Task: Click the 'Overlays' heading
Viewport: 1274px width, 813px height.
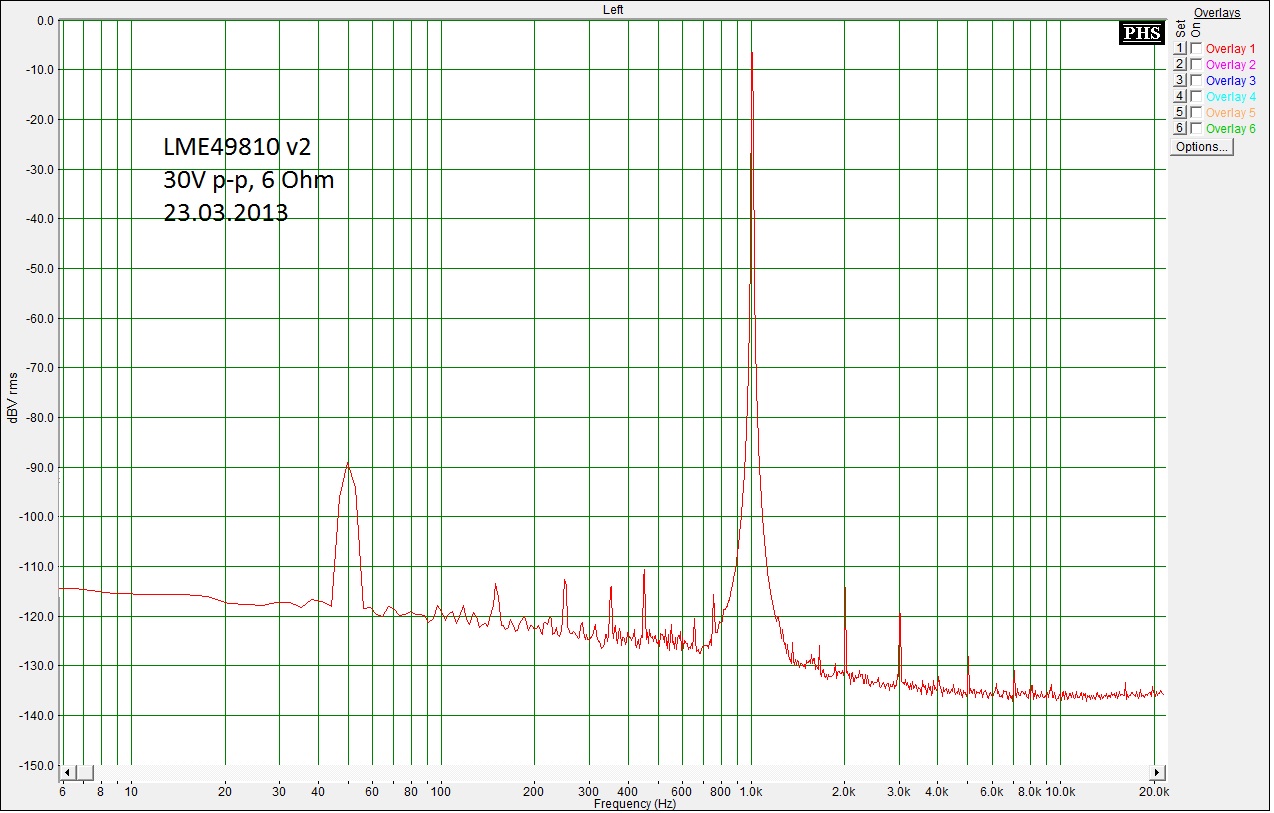Action: 1217,13
